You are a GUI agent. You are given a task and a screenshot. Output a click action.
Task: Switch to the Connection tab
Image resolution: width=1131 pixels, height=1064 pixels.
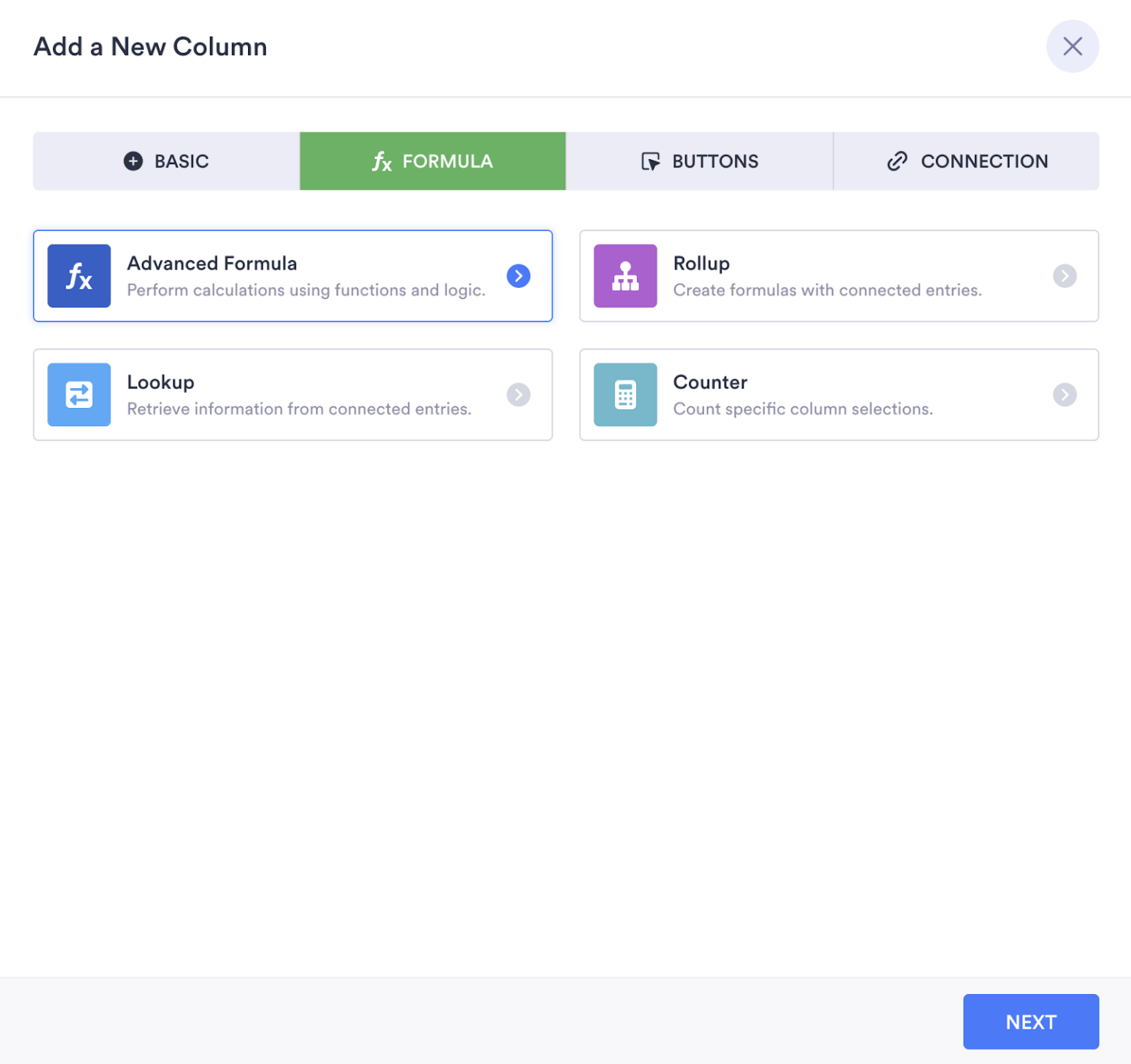pyautogui.click(x=967, y=161)
